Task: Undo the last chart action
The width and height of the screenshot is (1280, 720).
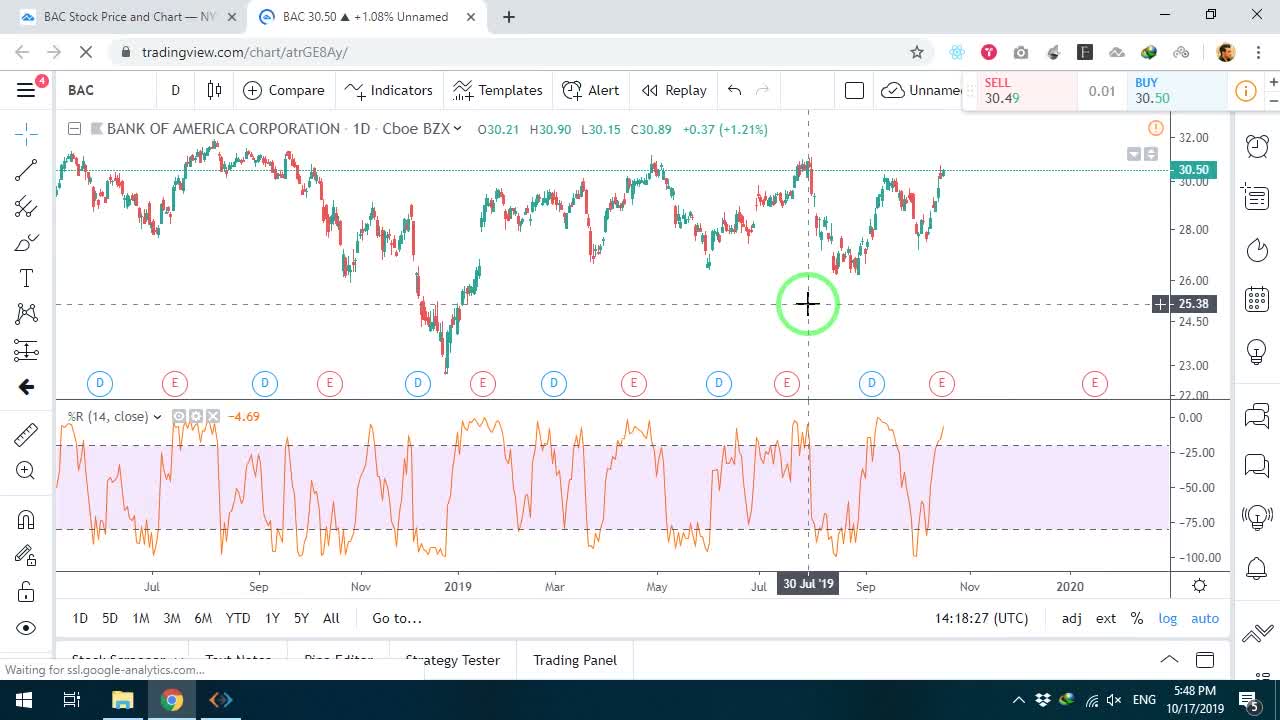Action: (x=735, y=90)
